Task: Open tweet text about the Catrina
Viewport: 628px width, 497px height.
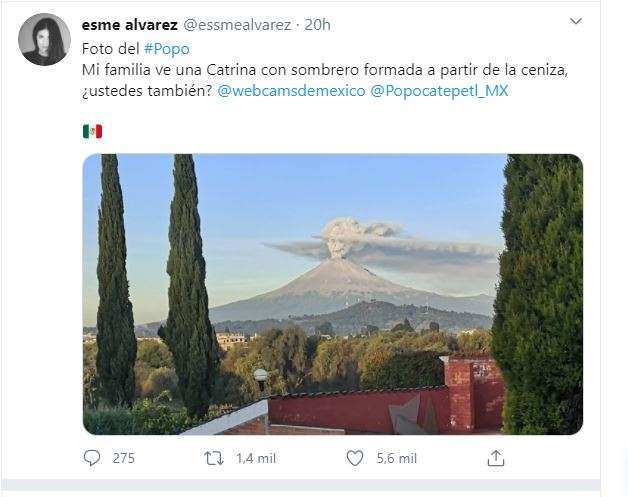Action: tap(325, 80)
